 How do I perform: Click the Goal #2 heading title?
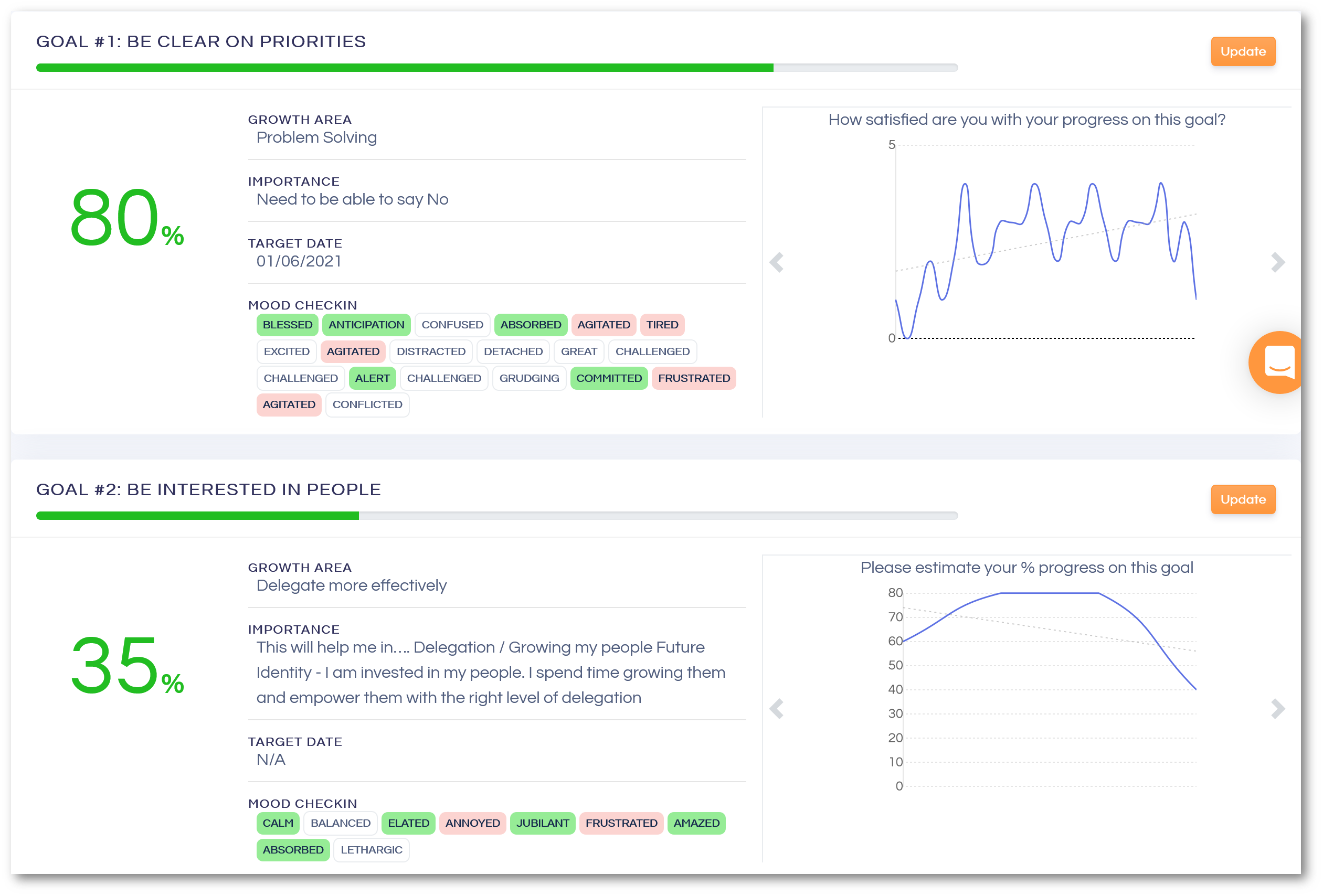coord(208,489)
